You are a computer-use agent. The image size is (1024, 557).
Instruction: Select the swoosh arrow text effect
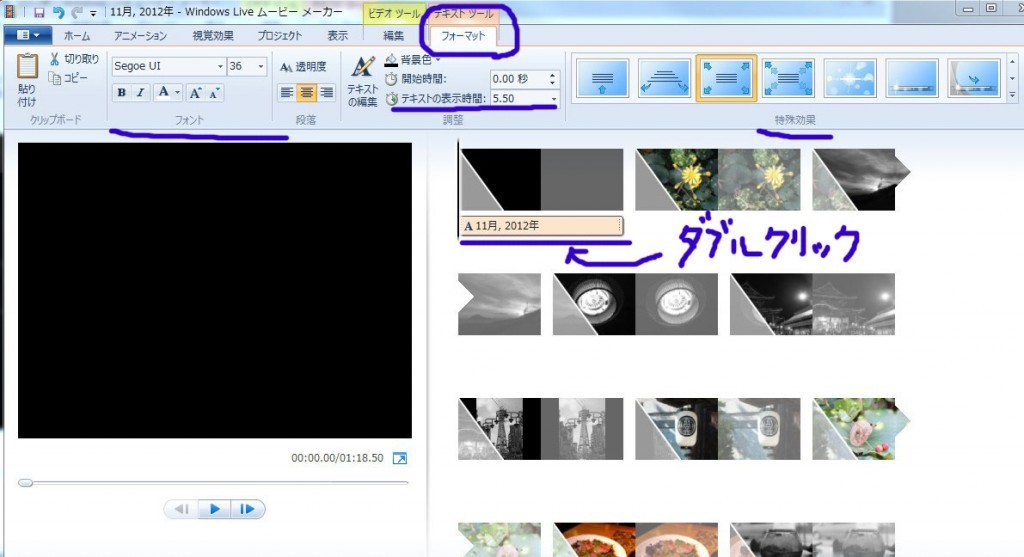pyautogui.click(x=973, y=78)
